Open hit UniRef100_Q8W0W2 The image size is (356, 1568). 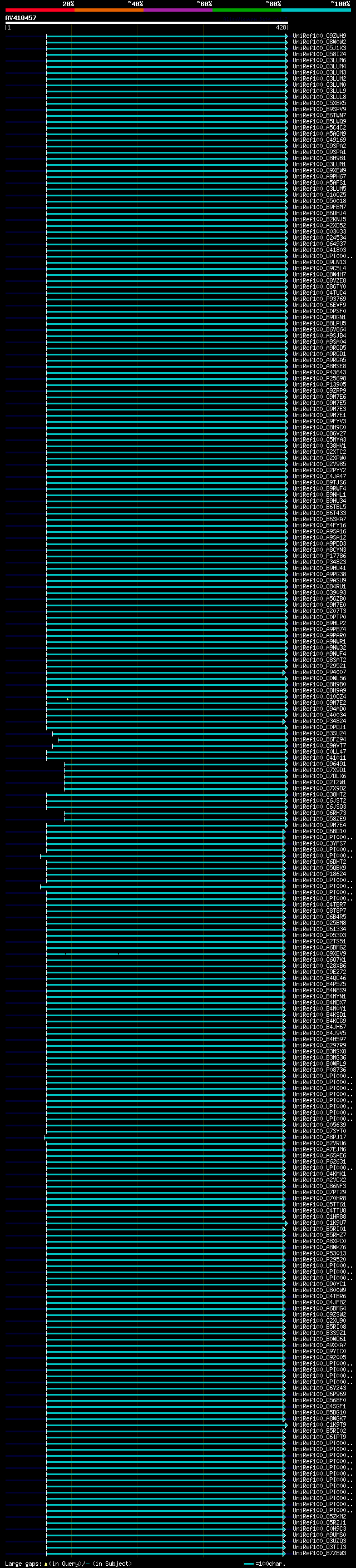(x=319, y=42)
